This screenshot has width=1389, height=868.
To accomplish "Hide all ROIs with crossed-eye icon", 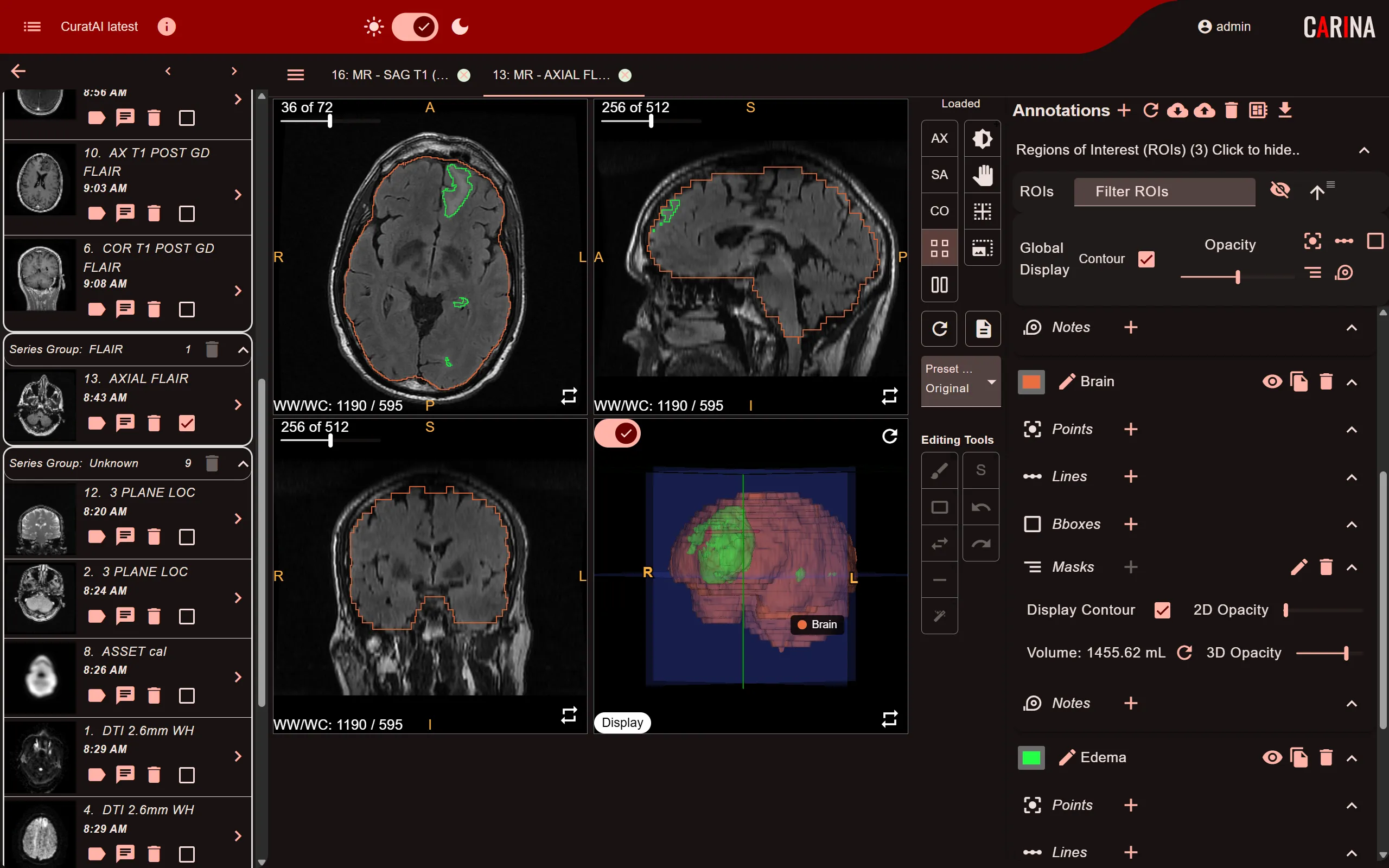I will (1279, 190).
